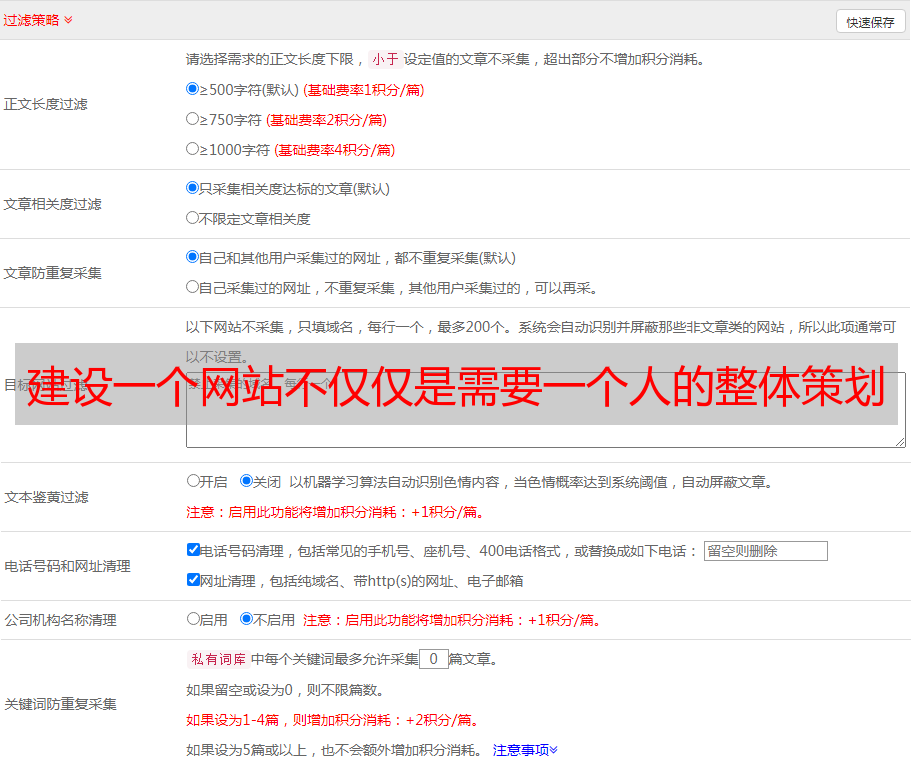Expand the 注意事项 link
The width and height of the screenshot is (912, 768).
click(525, 751)
